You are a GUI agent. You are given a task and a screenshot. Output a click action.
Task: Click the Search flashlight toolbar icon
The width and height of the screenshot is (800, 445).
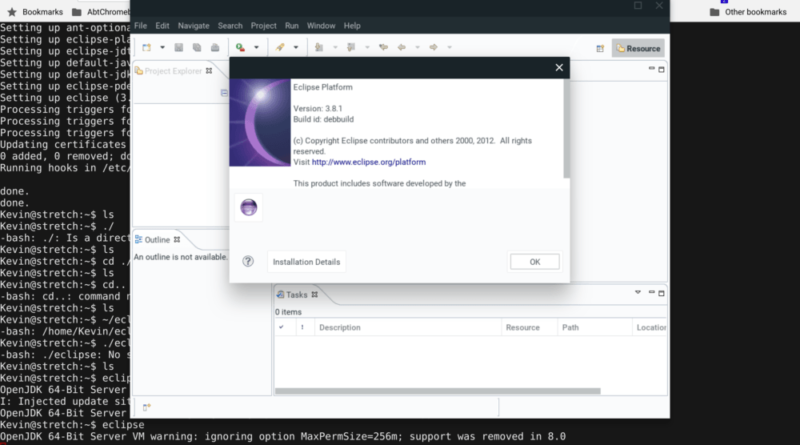coord(280,47)
